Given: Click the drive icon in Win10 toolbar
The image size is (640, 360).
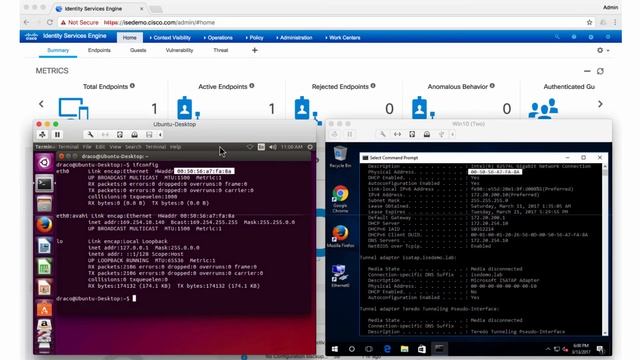Looking at the screenshot, I should coord(427,134).
